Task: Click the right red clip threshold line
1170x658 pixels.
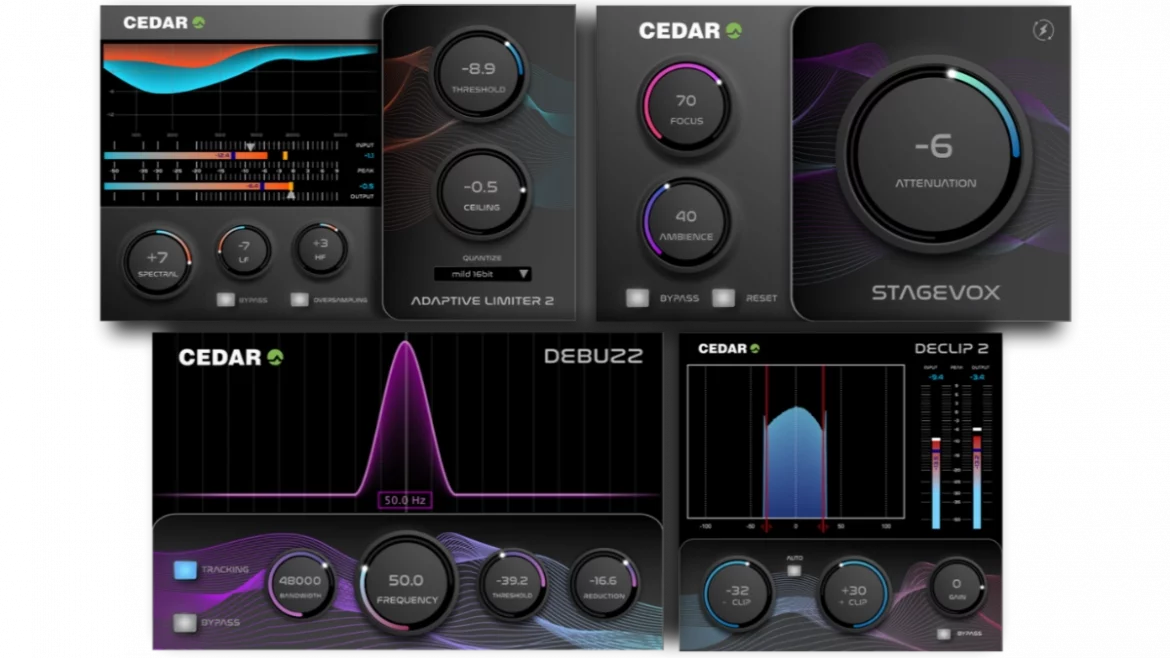Action: coord(823,448)
